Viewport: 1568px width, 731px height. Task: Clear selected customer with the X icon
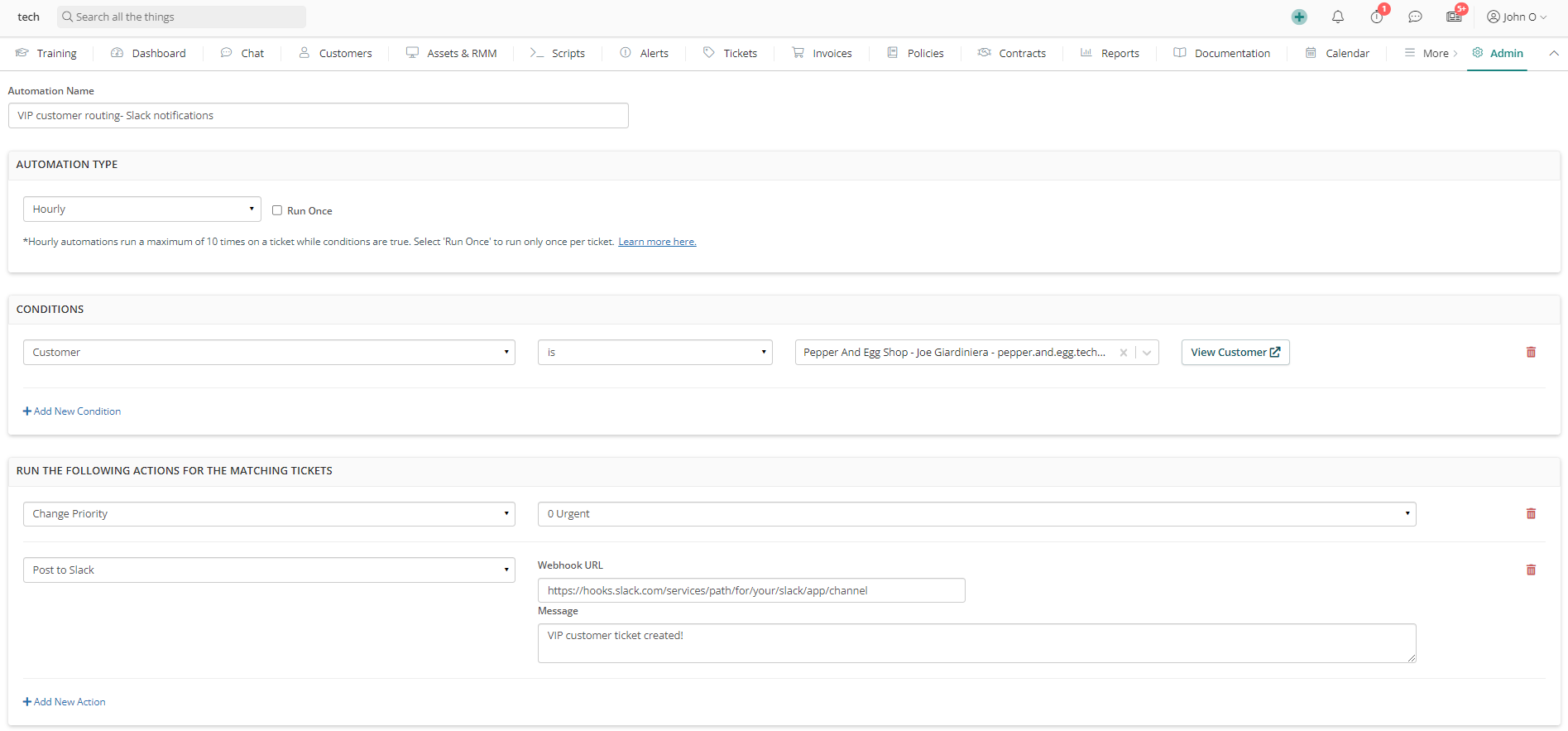[x=1123, y=353]
